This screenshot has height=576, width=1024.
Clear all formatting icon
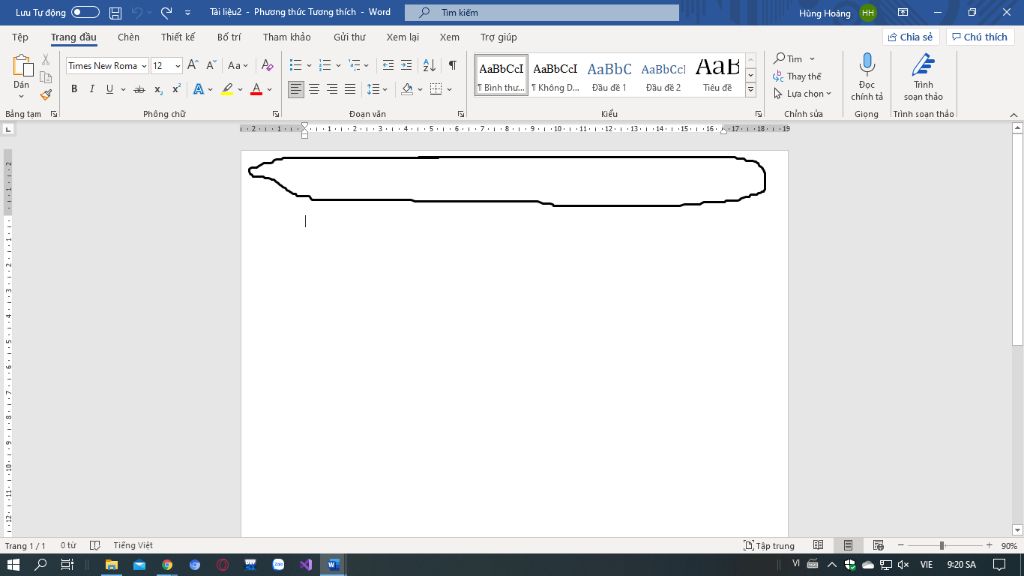[267, 65]
